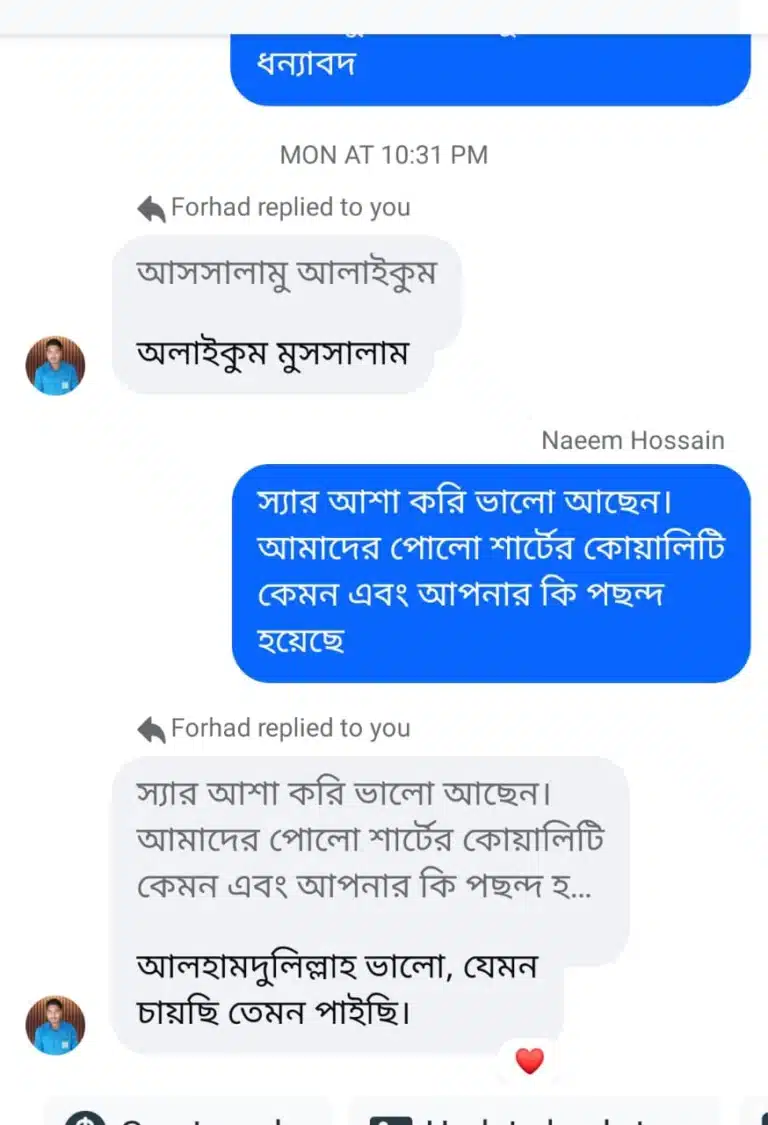Open Forhad's avatar beside the last message

point(55,1024)
